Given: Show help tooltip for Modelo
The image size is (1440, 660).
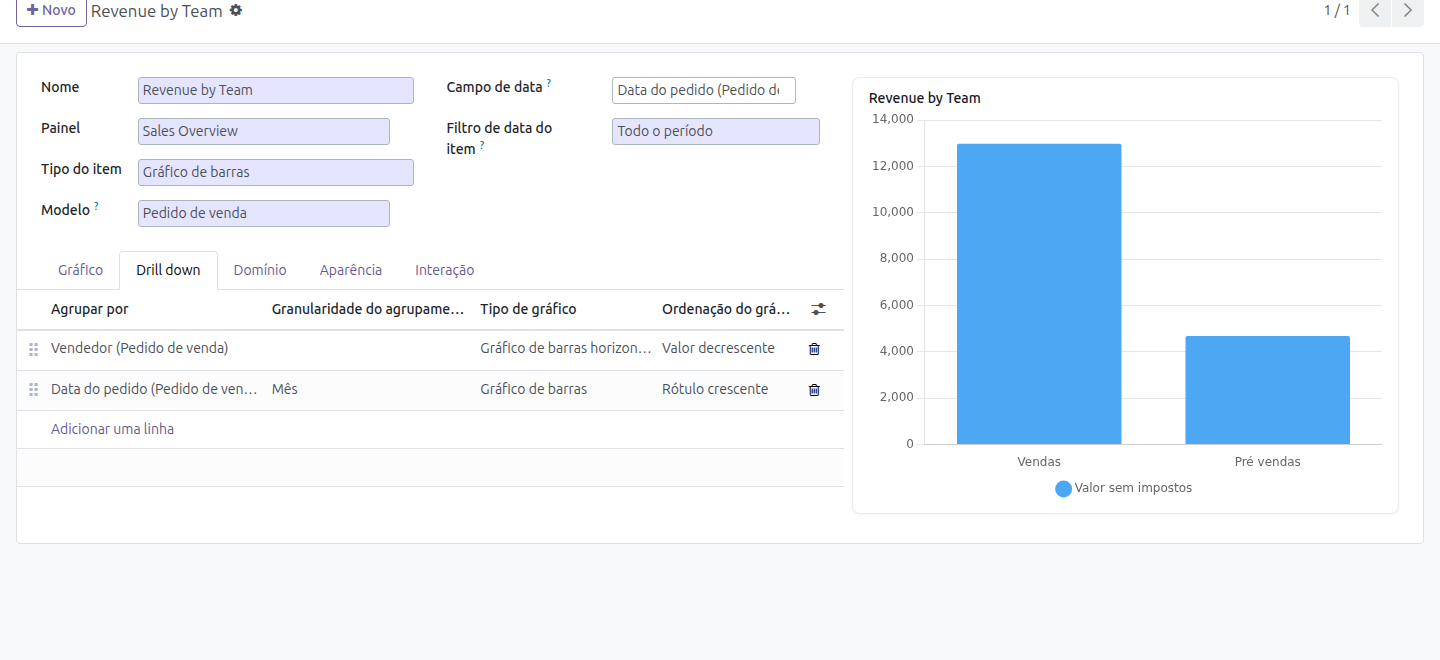Looking at the screenshot, I should (97, 206).
